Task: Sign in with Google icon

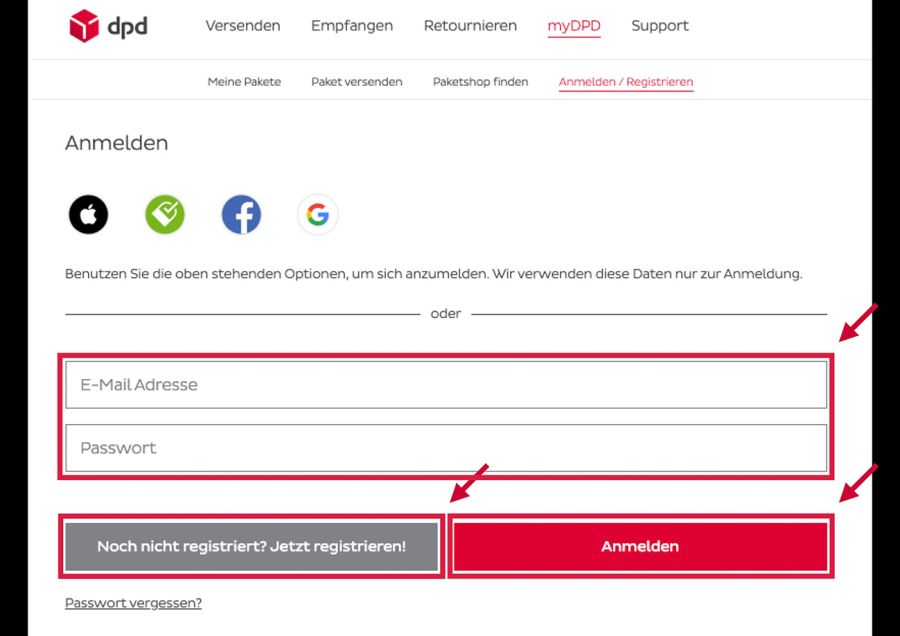Action: point(317,215)
